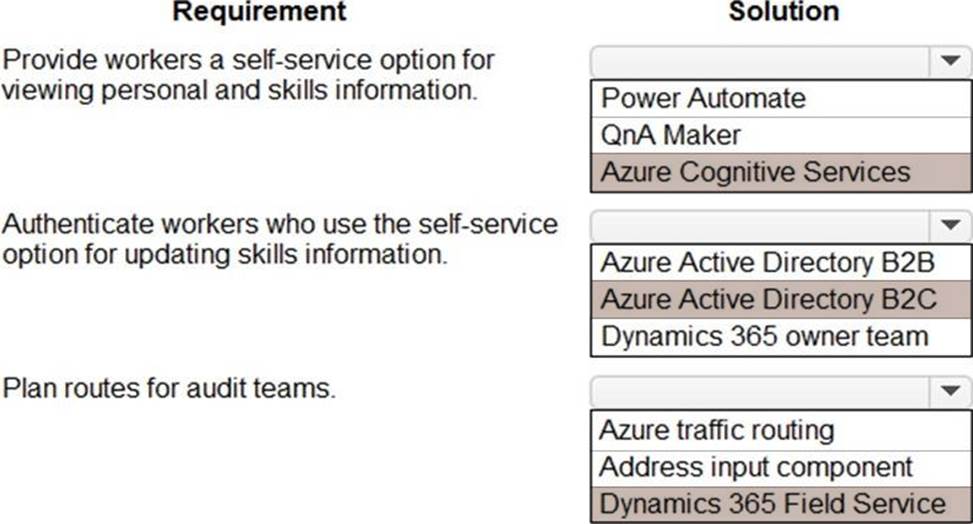Screen dimensions: 973x524
Task: Expand the dropdown arrow for authenticating workers
Action: (949, 226)
